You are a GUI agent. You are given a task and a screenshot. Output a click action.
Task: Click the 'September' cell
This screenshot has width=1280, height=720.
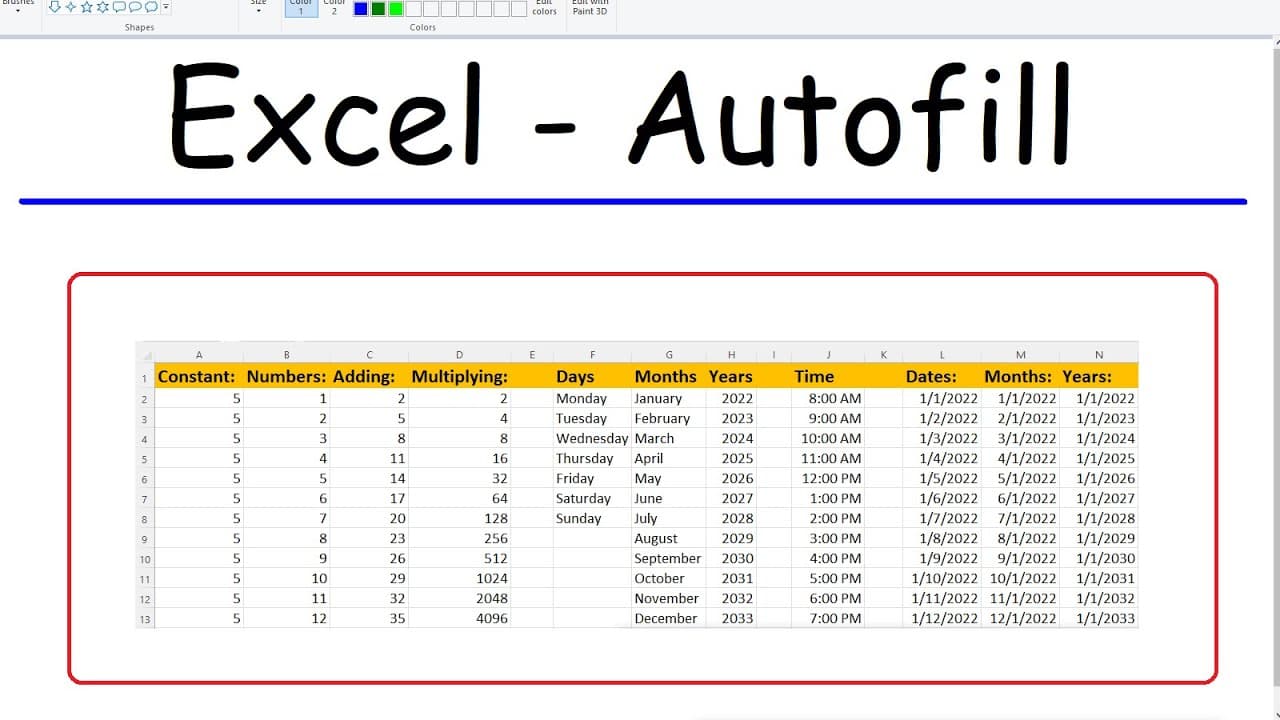(668, 558)
